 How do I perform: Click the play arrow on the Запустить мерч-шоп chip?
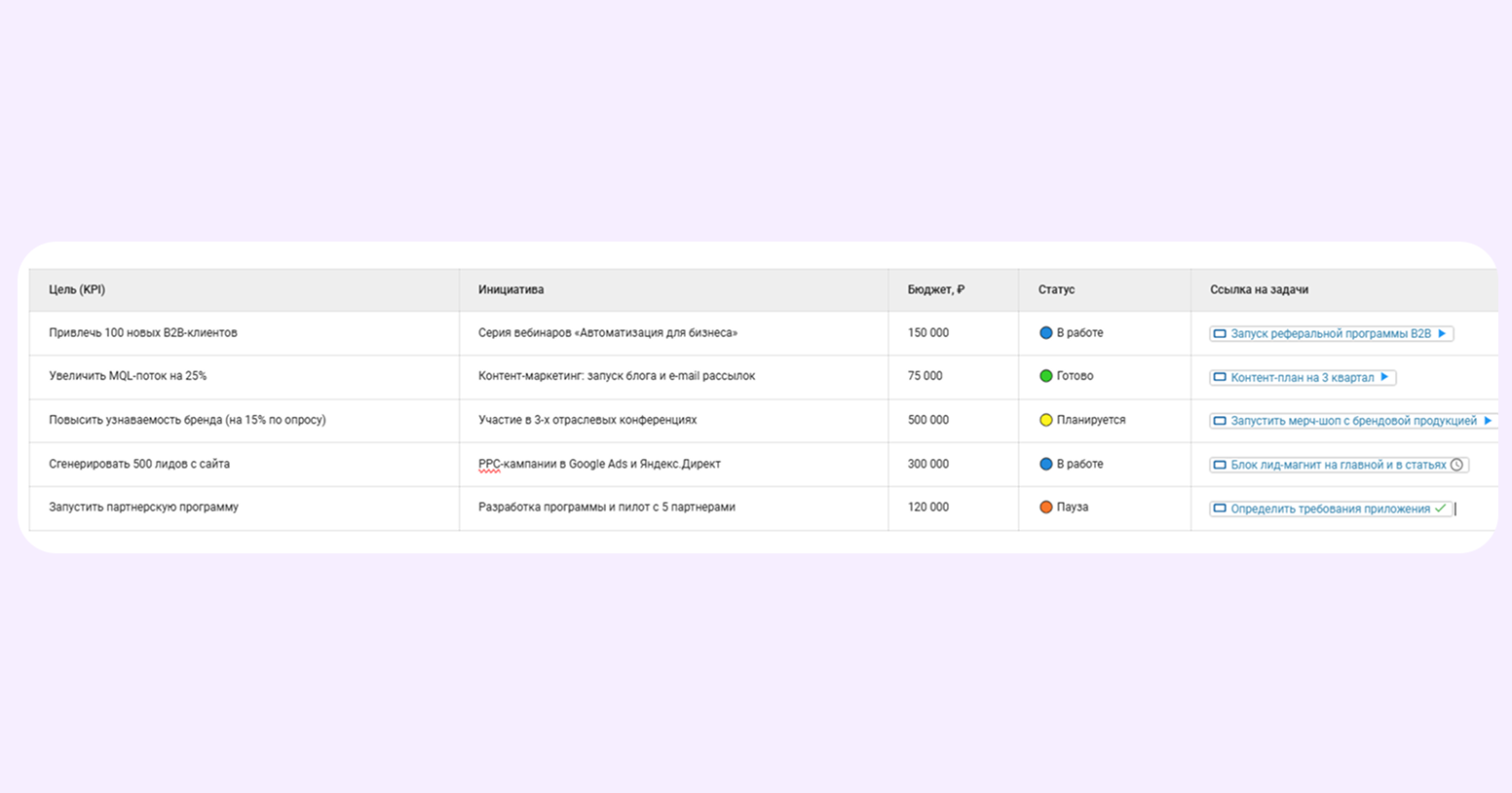coord(1488,420)
